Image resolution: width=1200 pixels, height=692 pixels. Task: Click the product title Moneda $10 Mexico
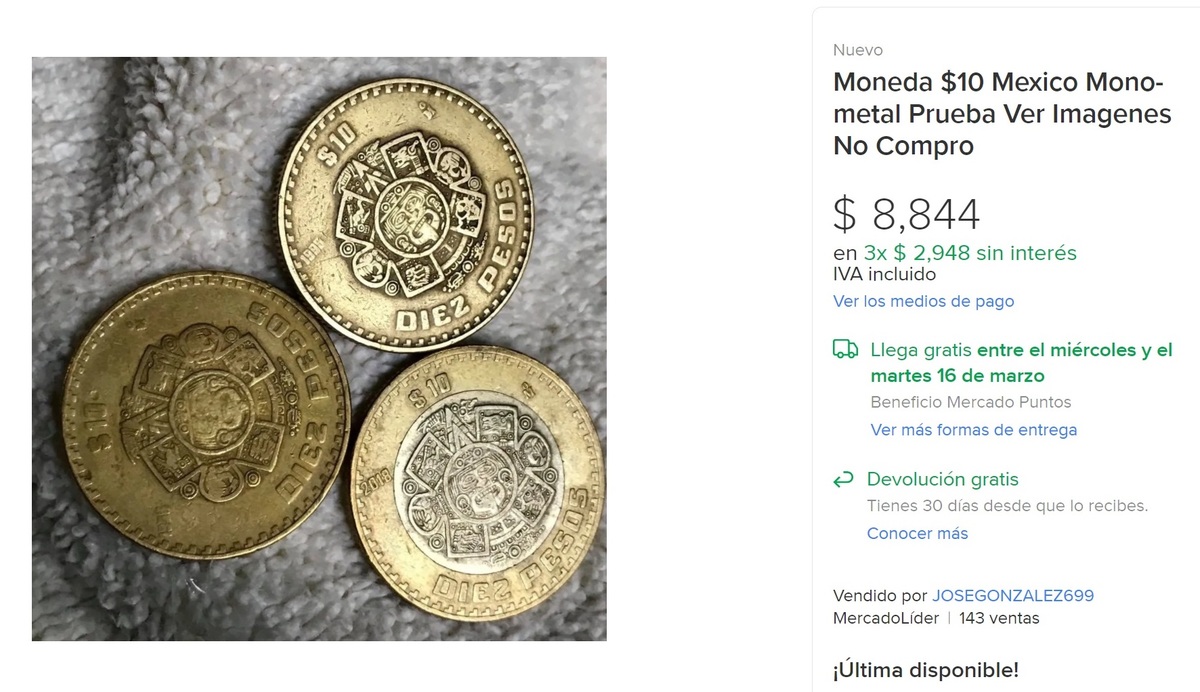click(1002, 113)
